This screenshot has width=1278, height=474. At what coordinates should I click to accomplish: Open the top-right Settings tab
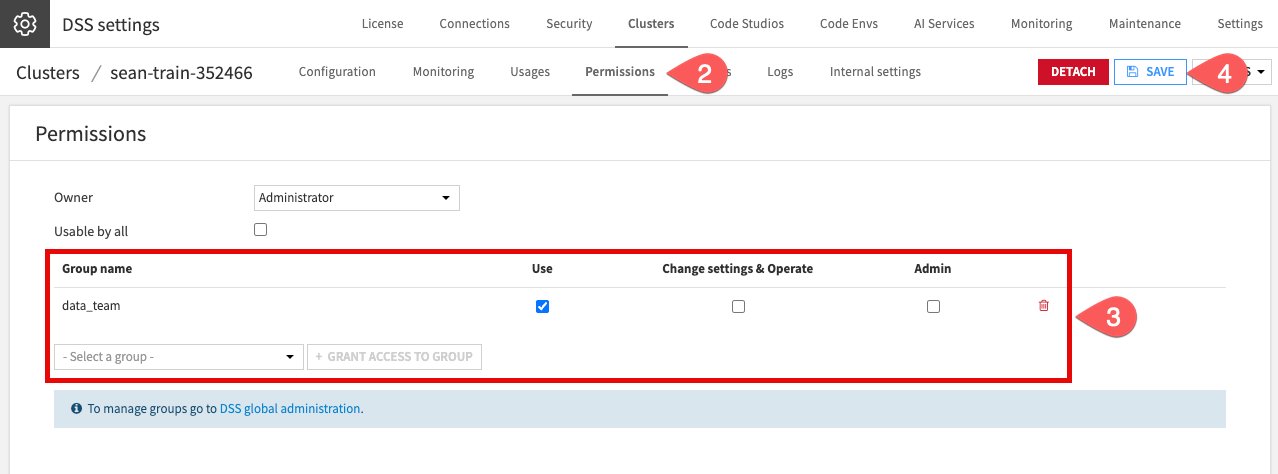(1240, 24)
